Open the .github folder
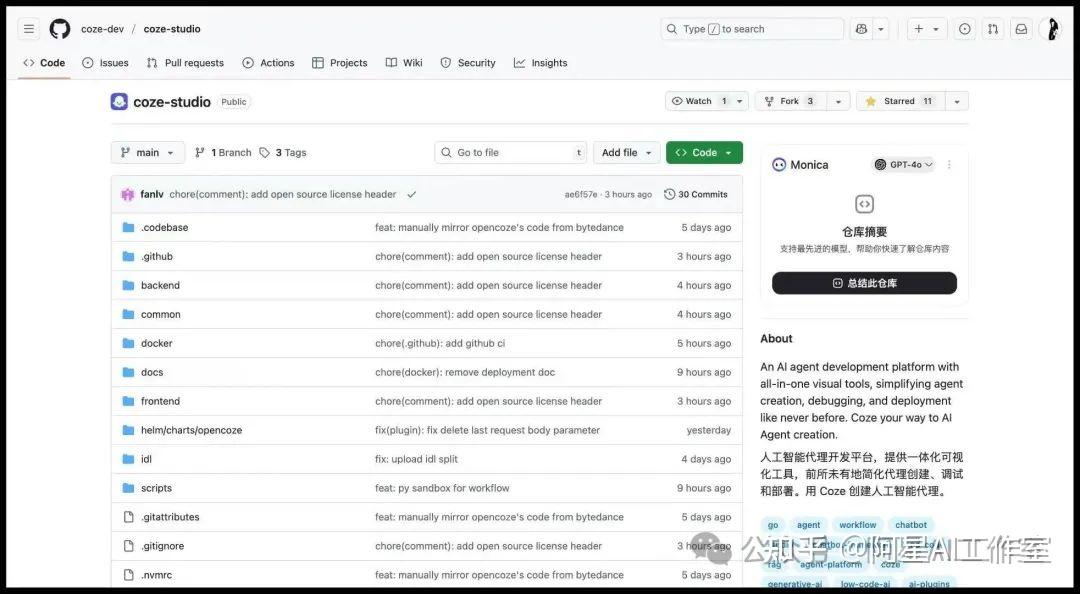 (157, 256)
